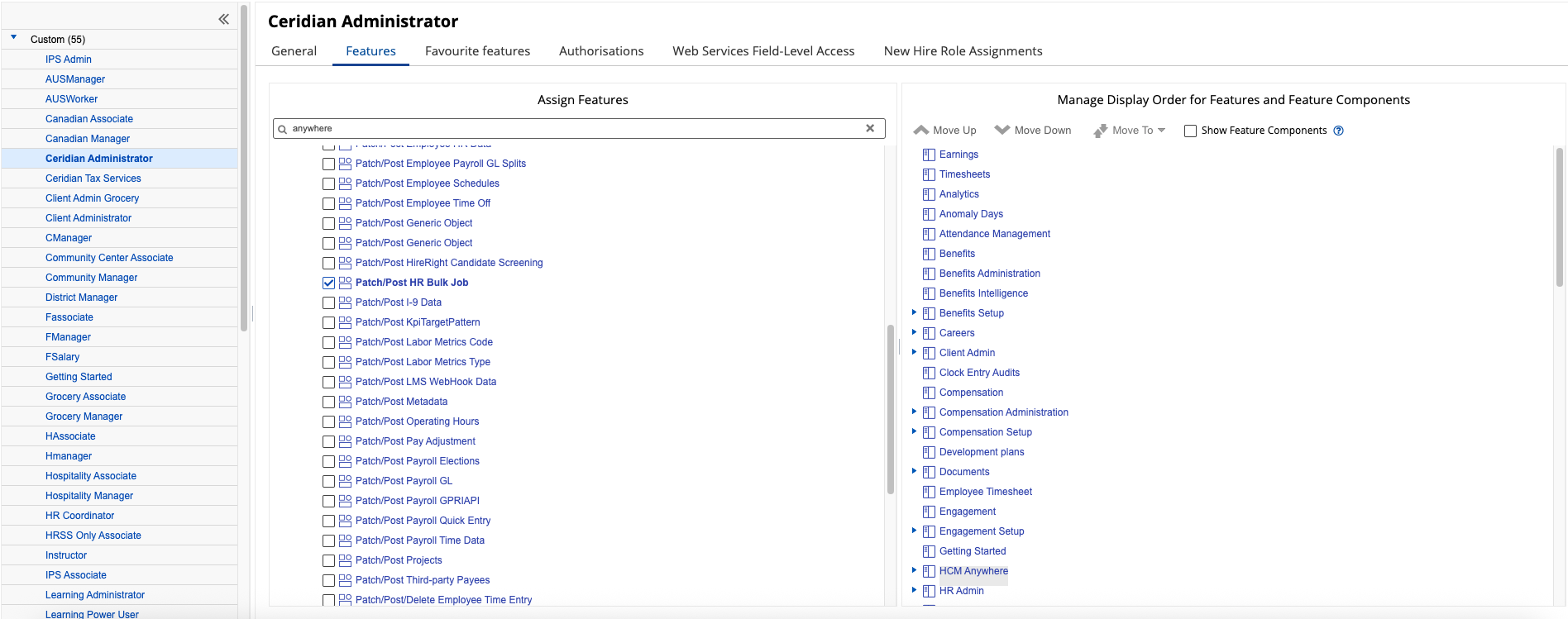Viewport: 1568px width, 619px height.
Task: Click feature icon beside Development plans
Action: 929,452
